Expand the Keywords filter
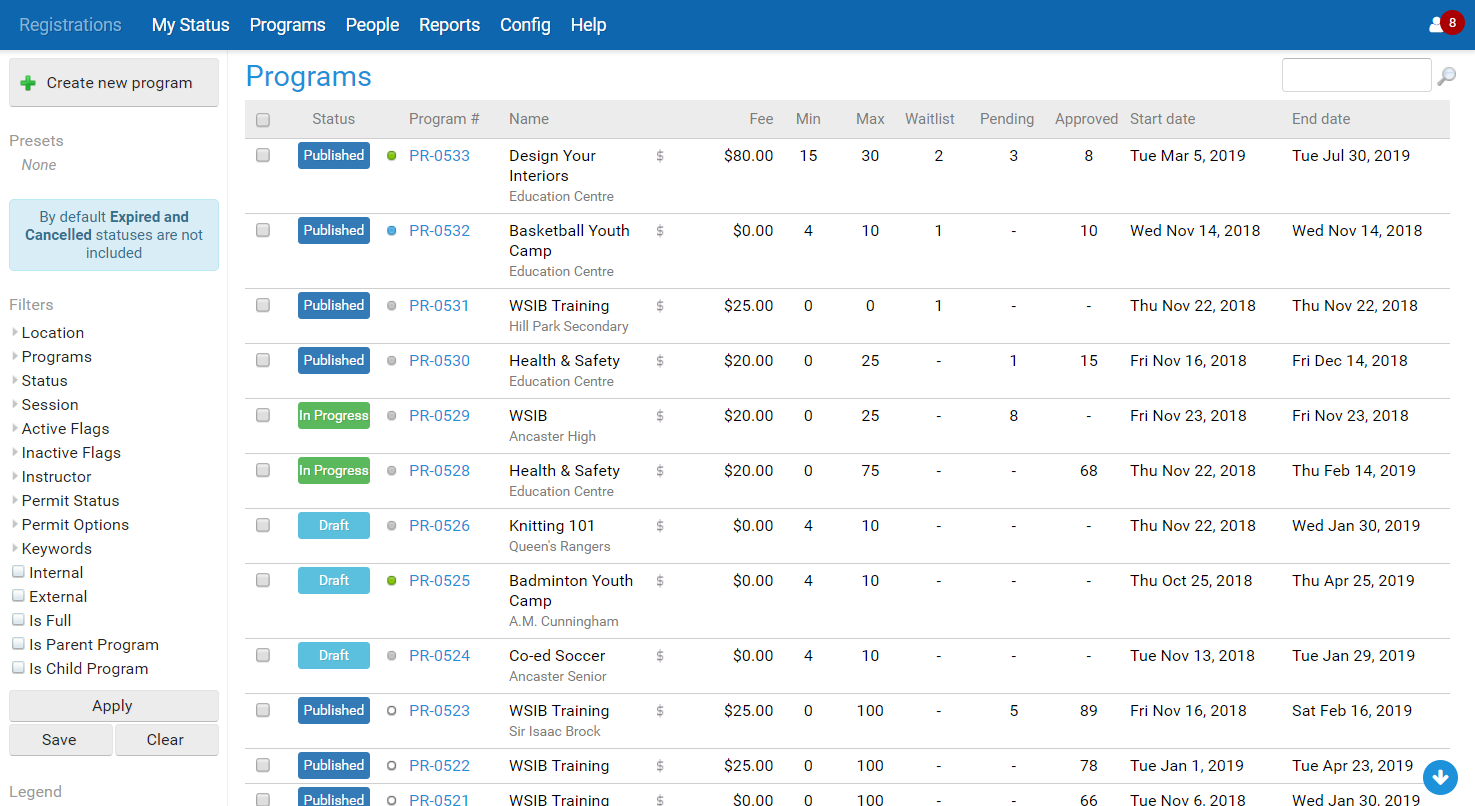The height and width of the screenshot is (806, 1475). [51, 549]
